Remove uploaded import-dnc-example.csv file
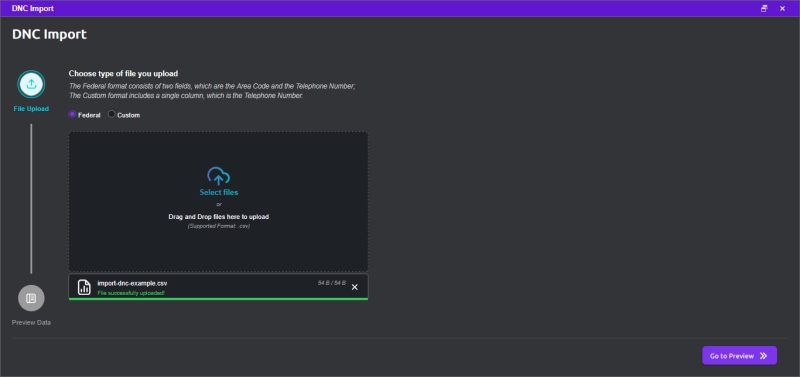This screenshot has height=377, width=800. [355, 287]
